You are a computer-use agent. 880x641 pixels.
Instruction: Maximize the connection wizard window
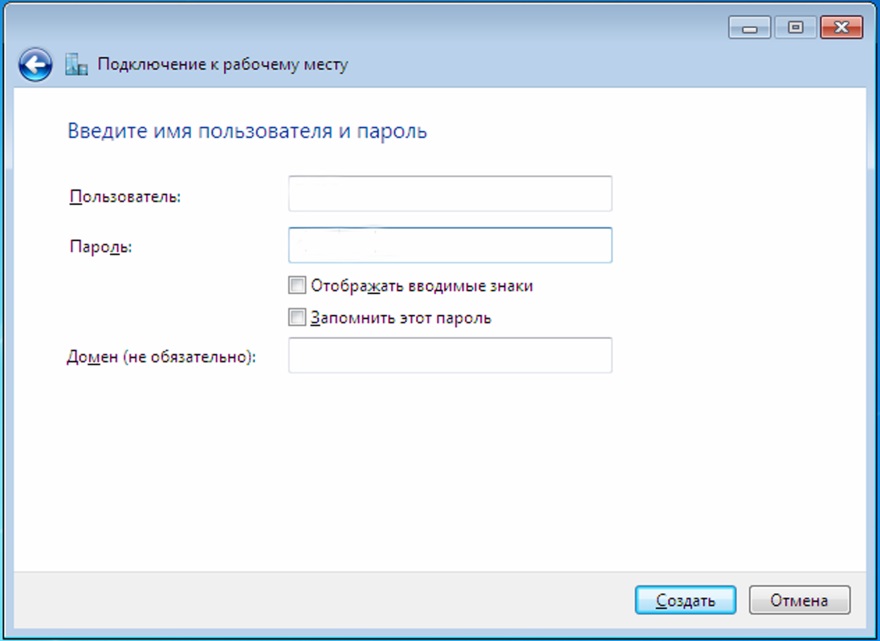click(x=796, y=28)
